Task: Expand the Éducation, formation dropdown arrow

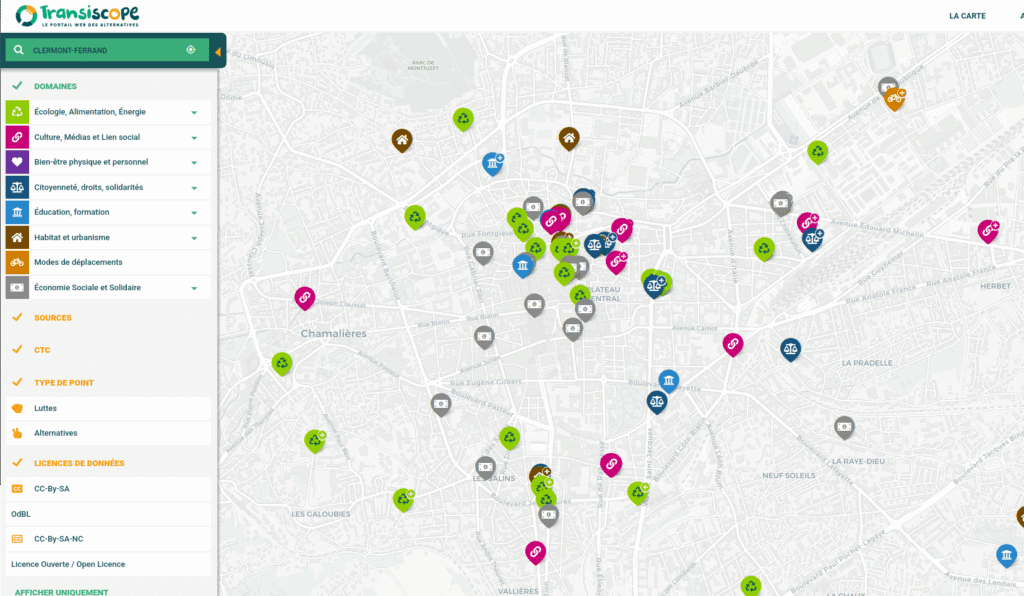Action: [x=194, y=212]
